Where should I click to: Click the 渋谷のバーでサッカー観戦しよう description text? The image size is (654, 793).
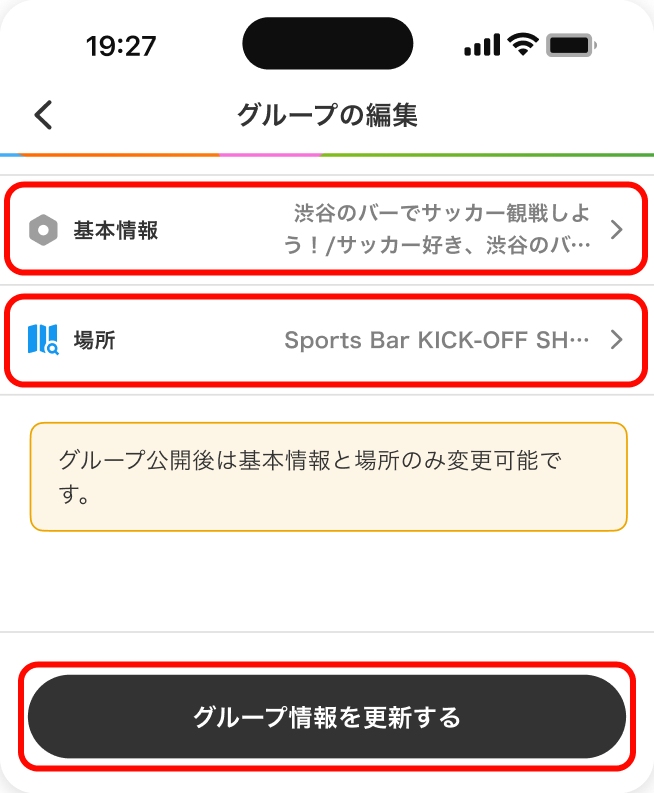(x=442, y=229)
